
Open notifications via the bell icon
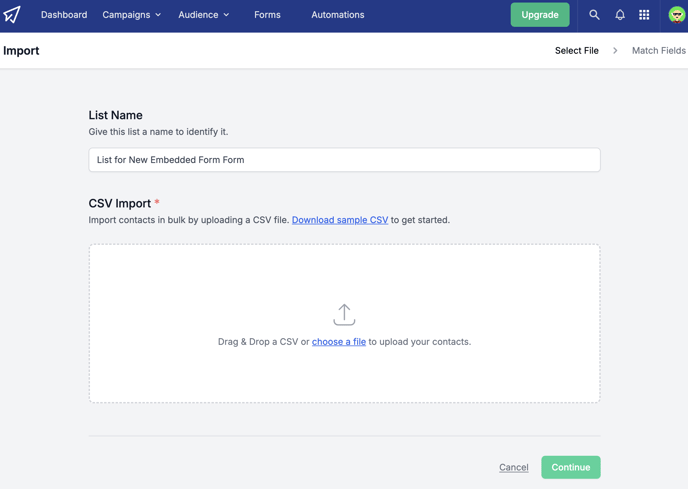(620, 15)
